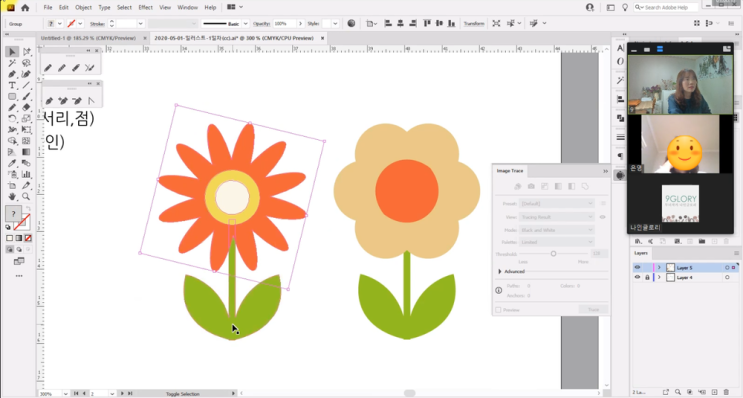Screen dimensions: 743x398
Task: Open the File menu
Action: coord(48,8)
